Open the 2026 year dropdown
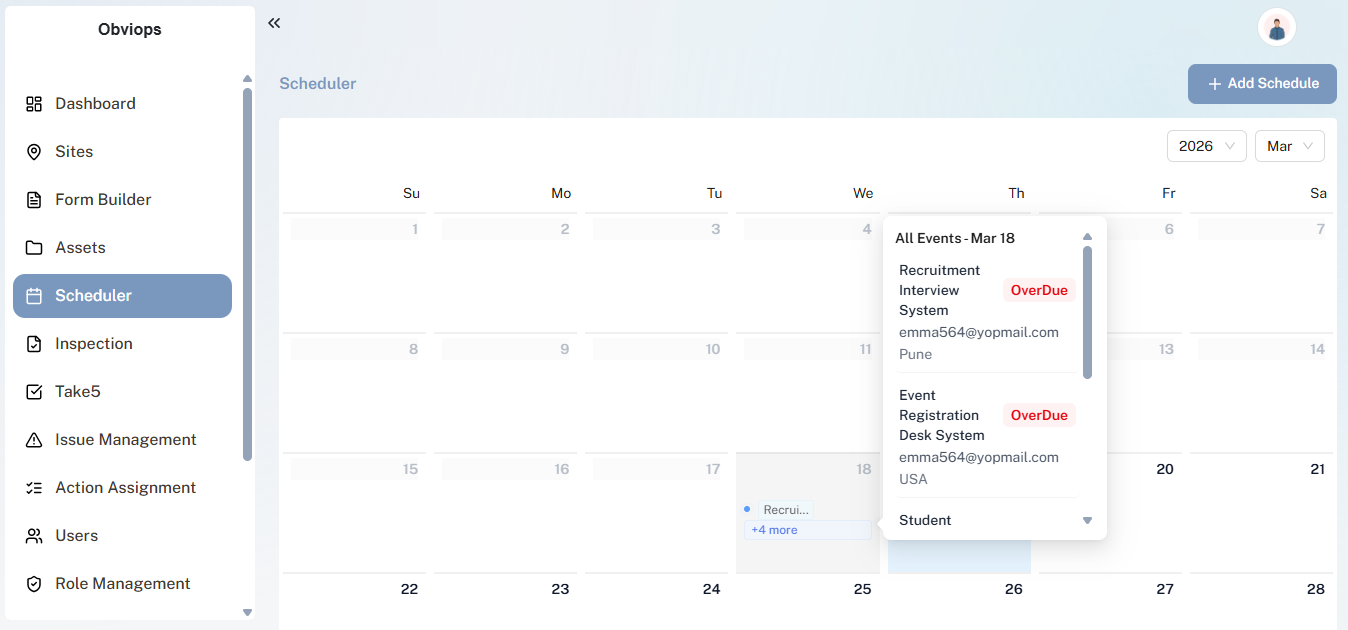Image resolution: width=1348 pixels, height=630 pixels. [x=1206, y=145]
